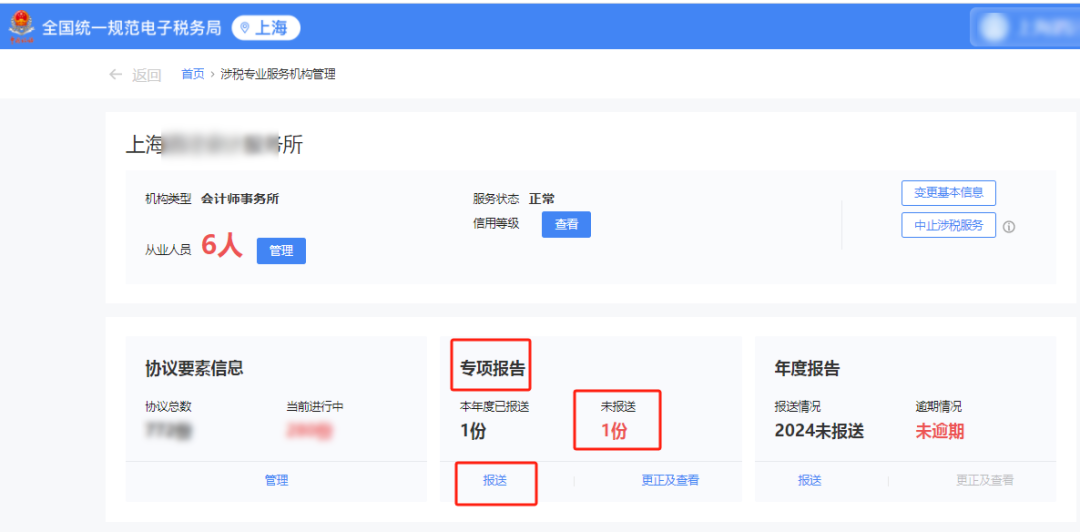Open 更正及查看 under 专项报告
1080x532 pixels.
(x=670, y=481)
